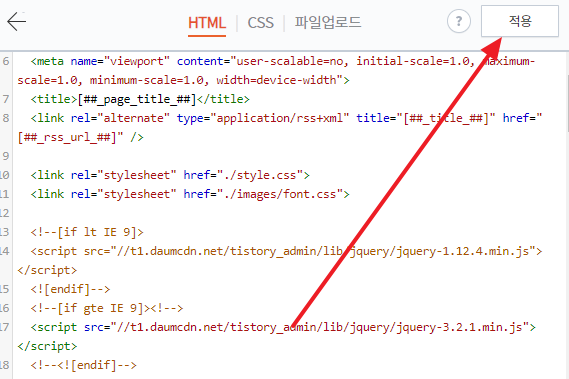Click the jquery-1.12.4.min.js script source
The image size is (569, 379).
[x=323, y=251]
